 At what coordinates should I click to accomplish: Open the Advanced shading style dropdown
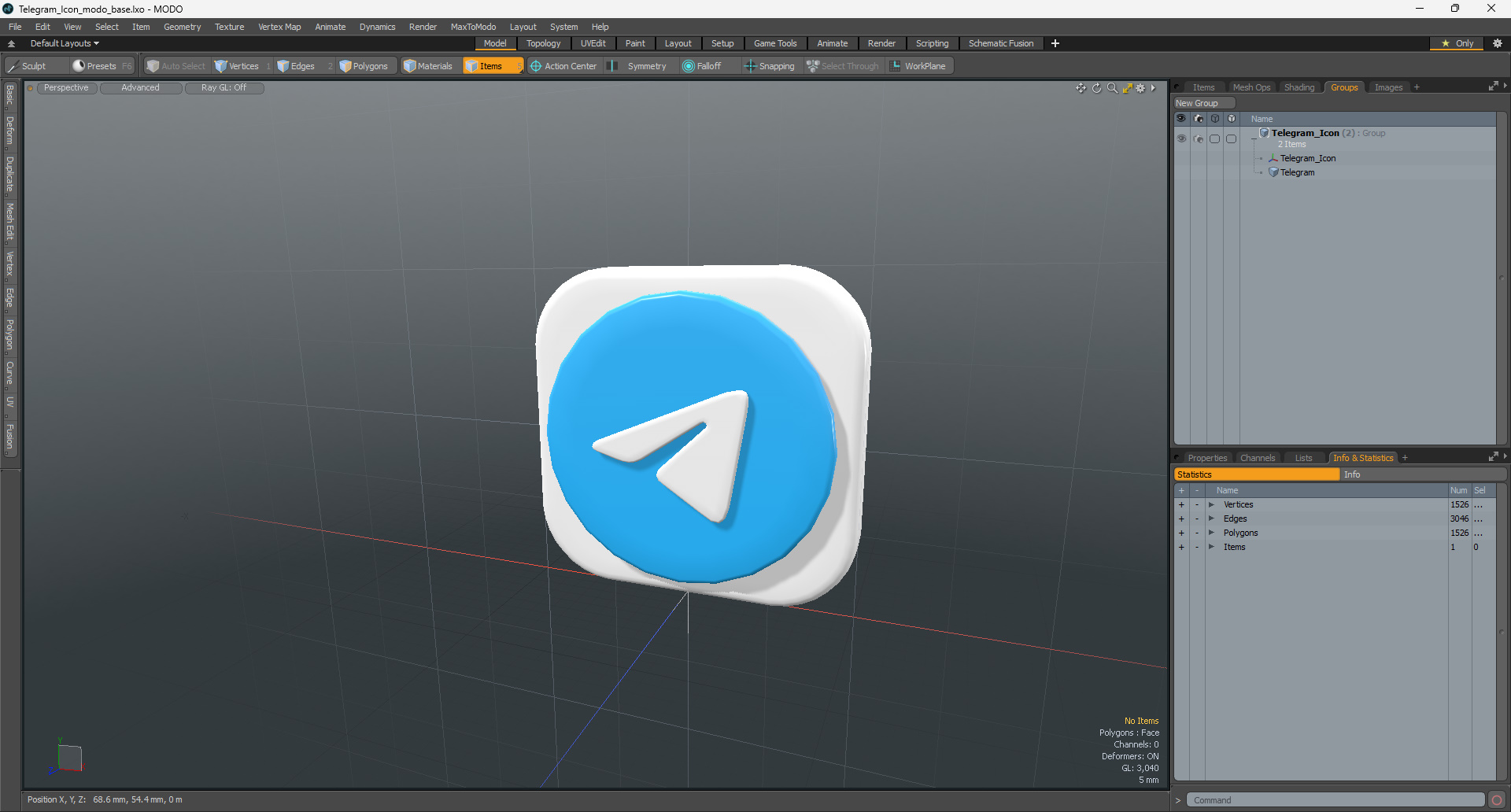coord(140,88)
